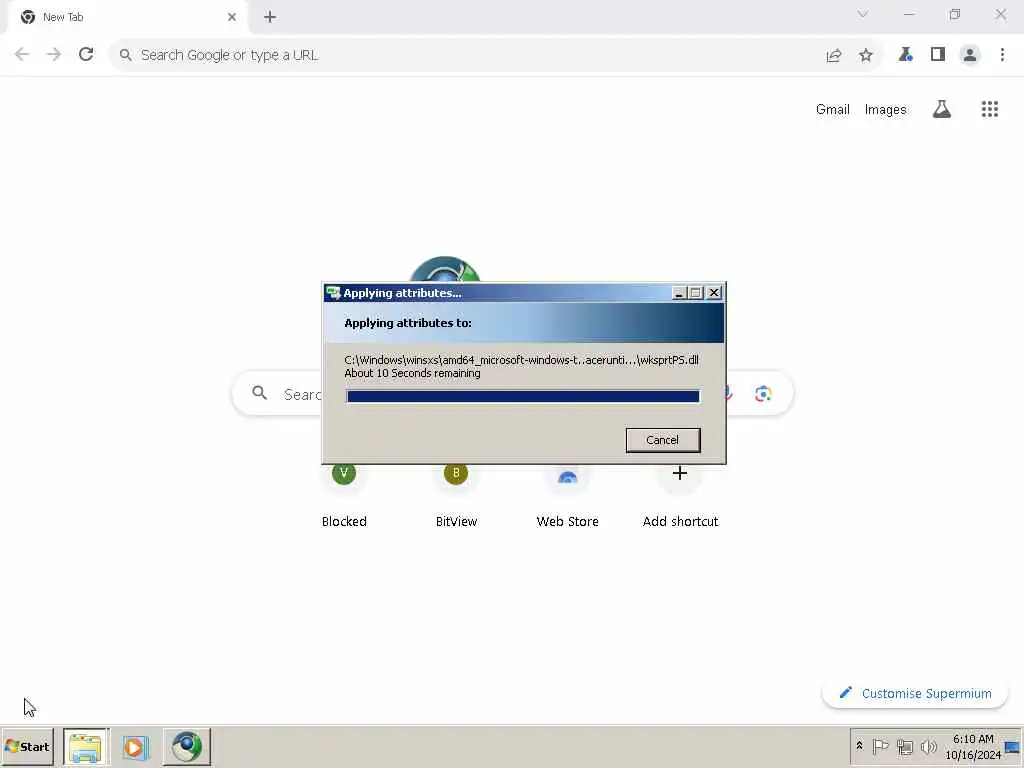Viewport: 1024px width, 768px height.
Task: Show hidden tray icons arrow
Action: pos(859,746)
